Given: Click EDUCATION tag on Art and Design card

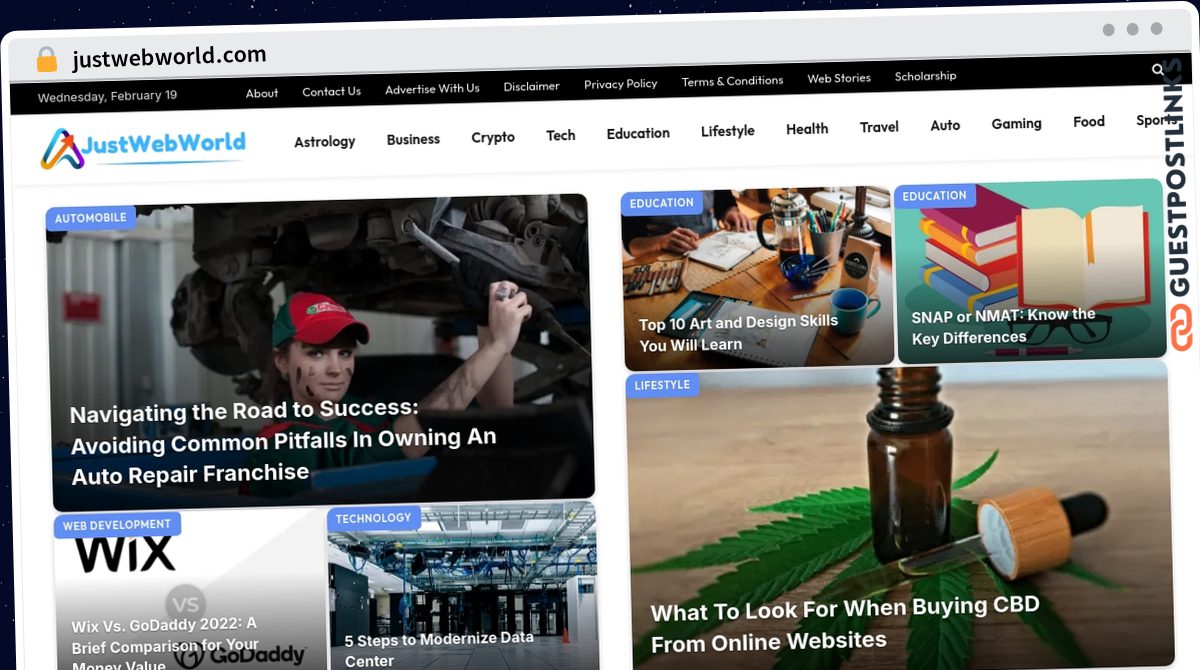Looking at the screenshot, I should pyautogui.click(x=661, y=203).
